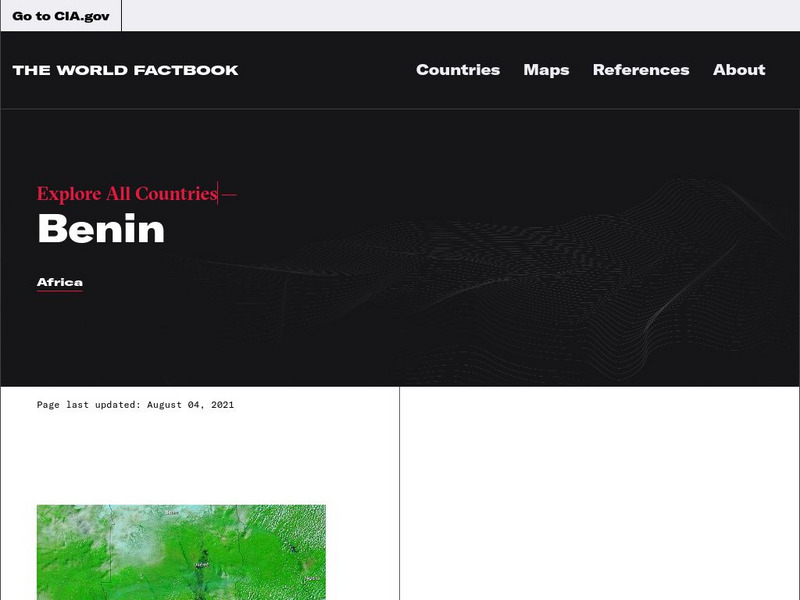This screenshot has height=600, width=800.
Task: Open the homepage via THE WORLD FACTBOOK logo
Action: pos(125,70)
